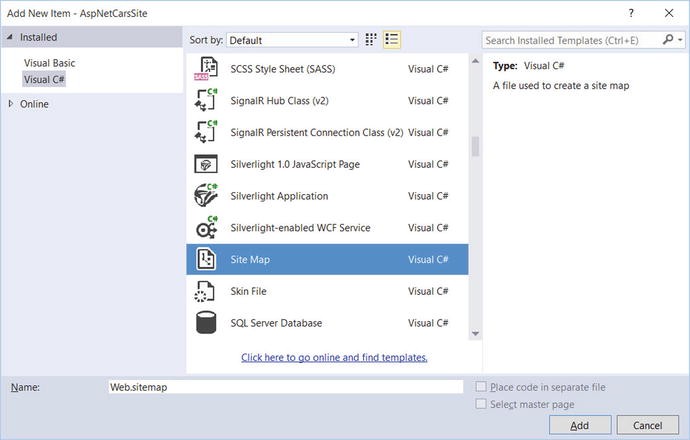The width and height of the screenshot is (690, 440).
Task: Click the Skin File template icon
Action: (205, 291)
